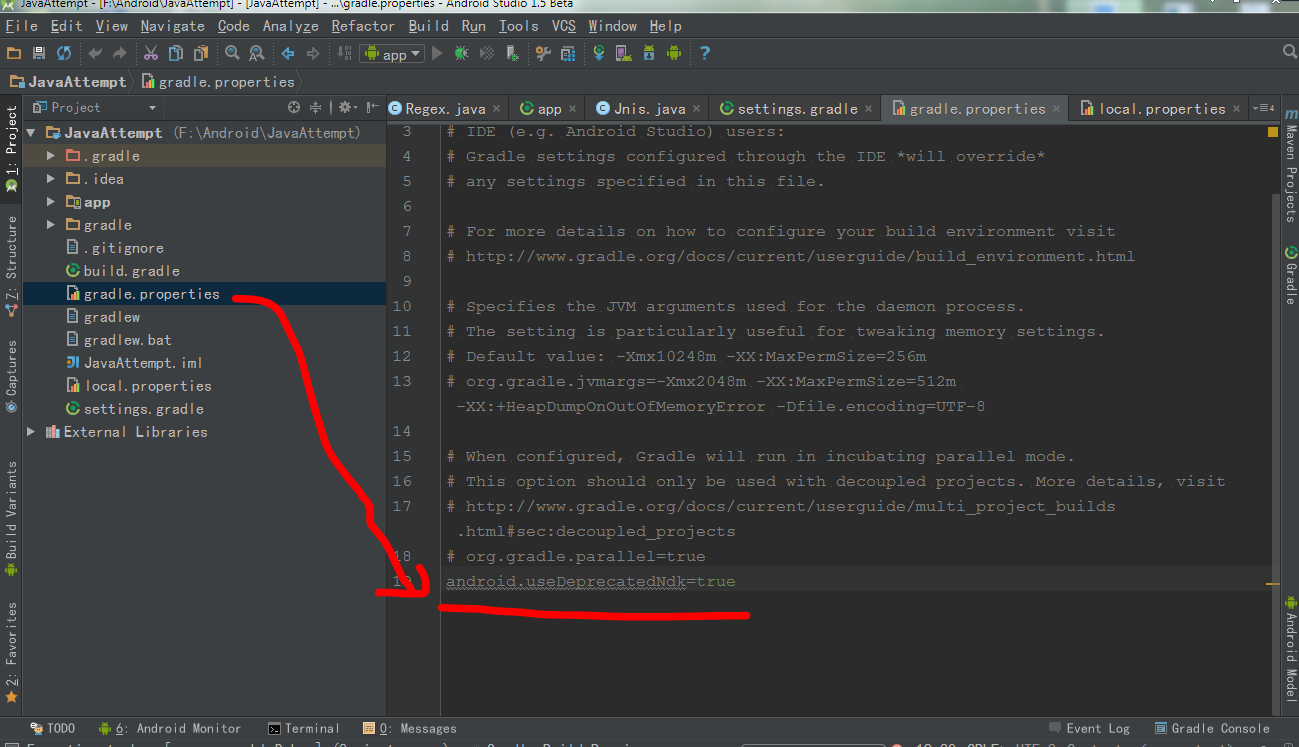Image resolution: width=1299 pixels, height=747 pixels.
Task: Open Android Device Monitor icon
Action: (674, 53)
